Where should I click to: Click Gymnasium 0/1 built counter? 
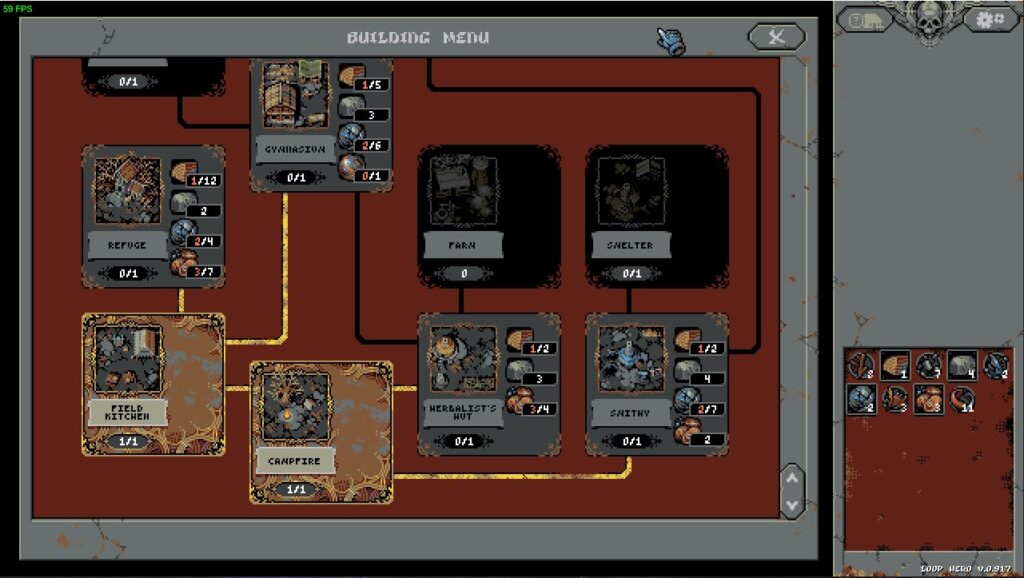click(x=296, y=177)
